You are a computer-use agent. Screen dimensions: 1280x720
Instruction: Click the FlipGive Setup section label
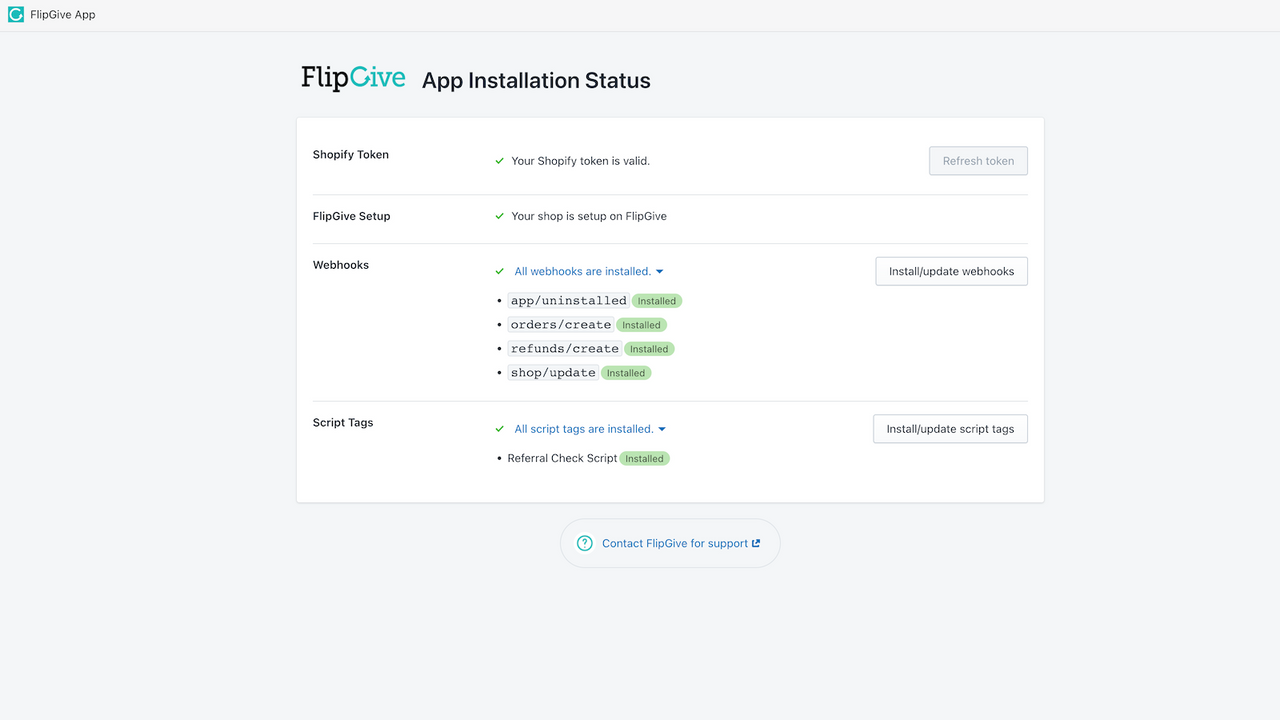tap(352, 216)
